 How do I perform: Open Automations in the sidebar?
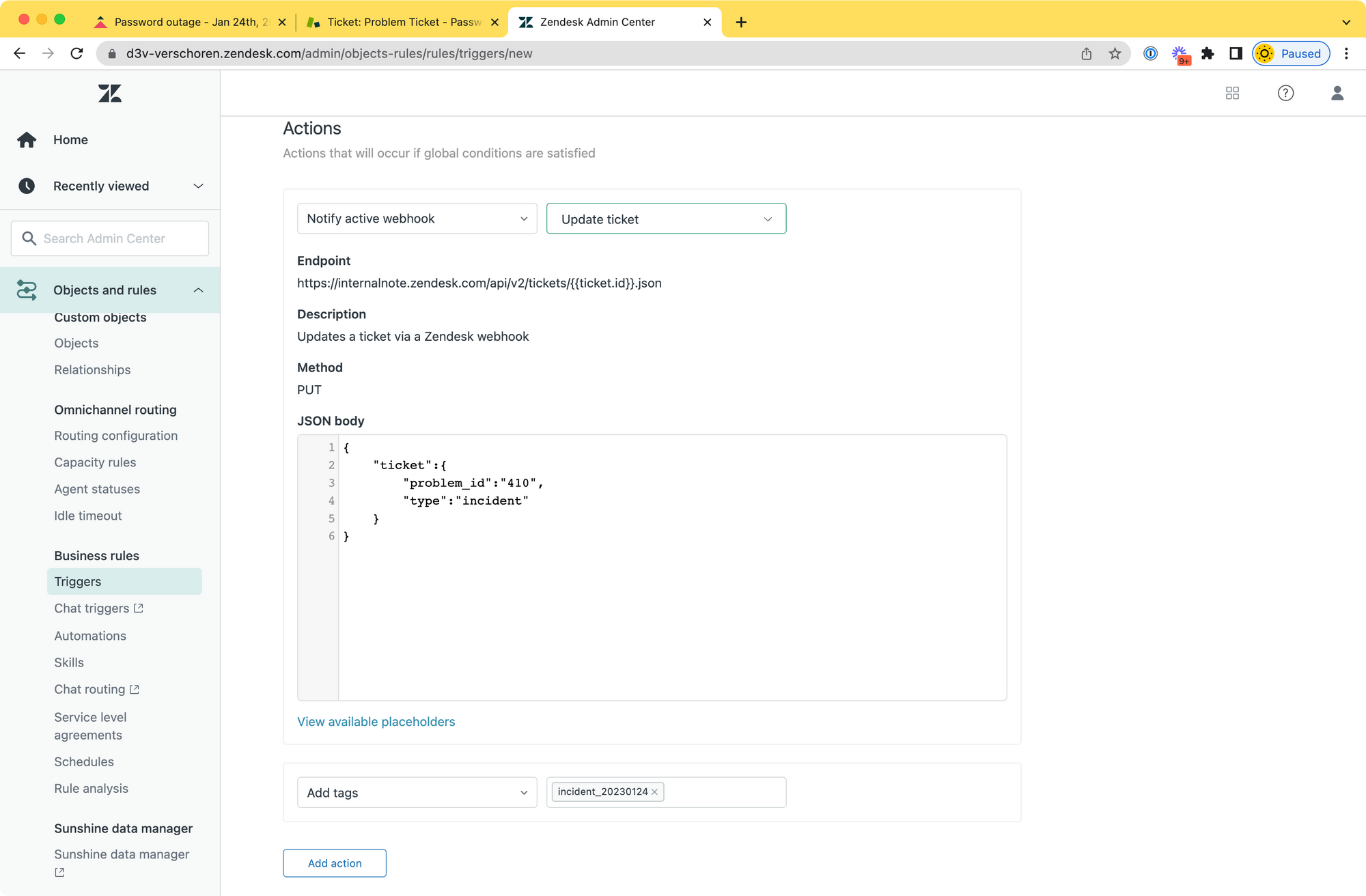pos(90,636)
